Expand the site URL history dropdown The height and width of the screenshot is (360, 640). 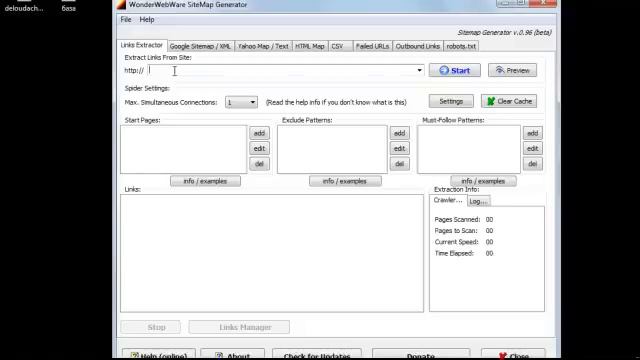coord(420,70)
